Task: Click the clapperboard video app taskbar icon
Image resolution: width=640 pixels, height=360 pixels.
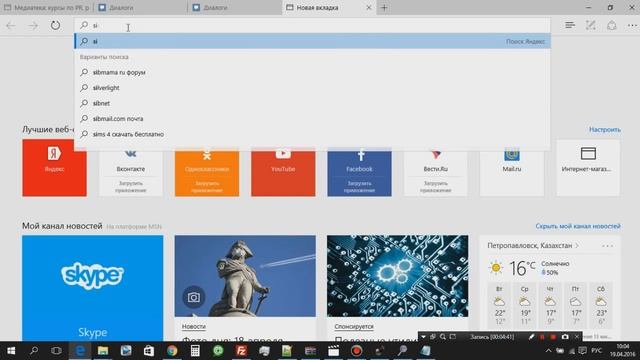Action: point(333,351)
